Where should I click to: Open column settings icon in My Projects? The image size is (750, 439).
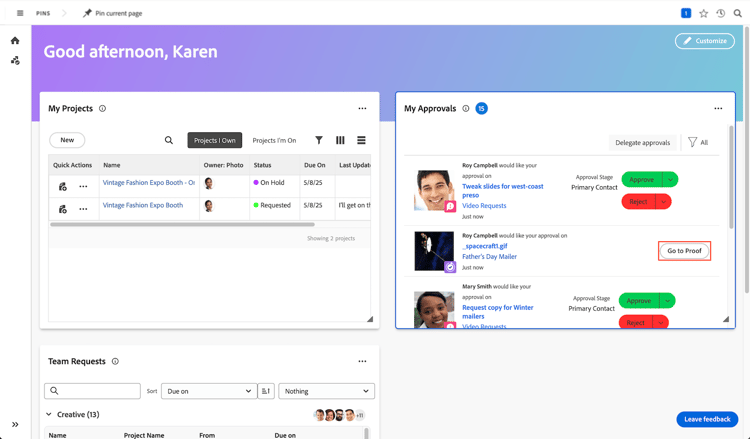340,140
